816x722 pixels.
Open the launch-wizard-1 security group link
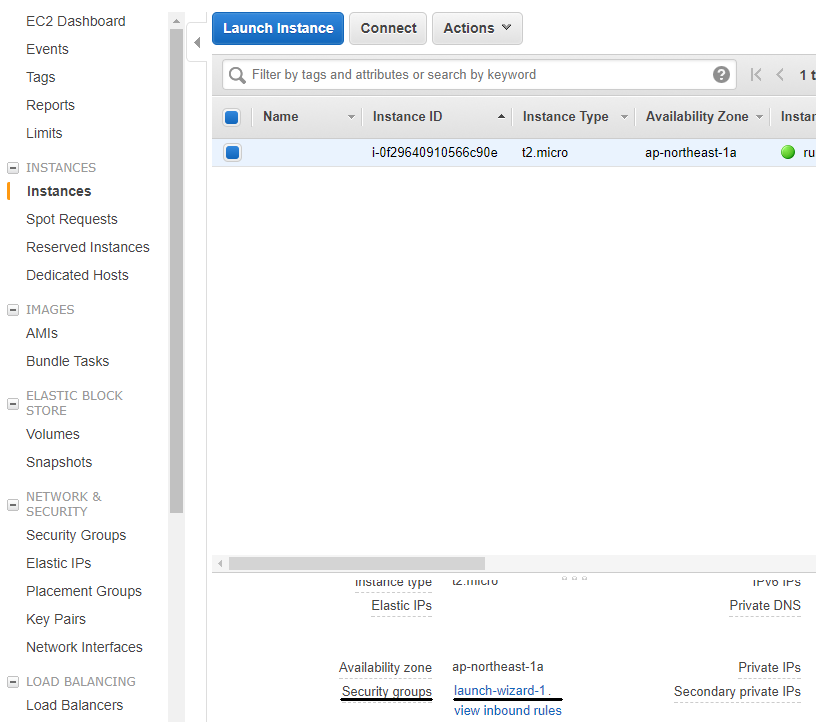click(500, 691)
